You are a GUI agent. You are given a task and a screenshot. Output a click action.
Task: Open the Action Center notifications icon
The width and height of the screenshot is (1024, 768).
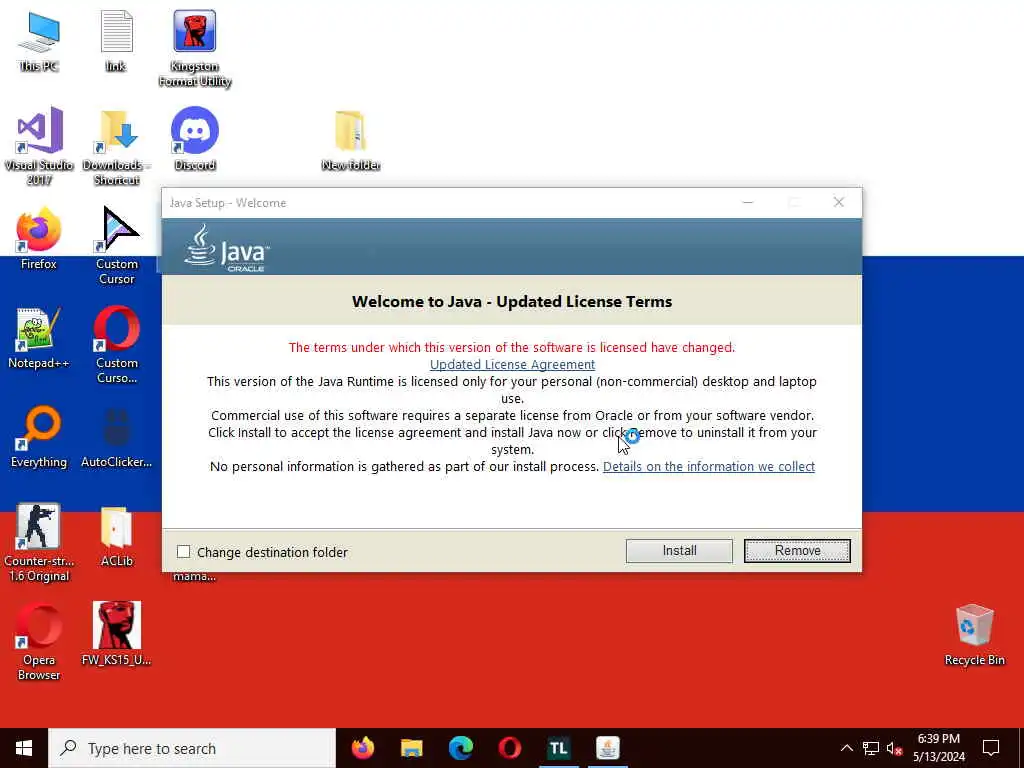[x=991, y=748]
